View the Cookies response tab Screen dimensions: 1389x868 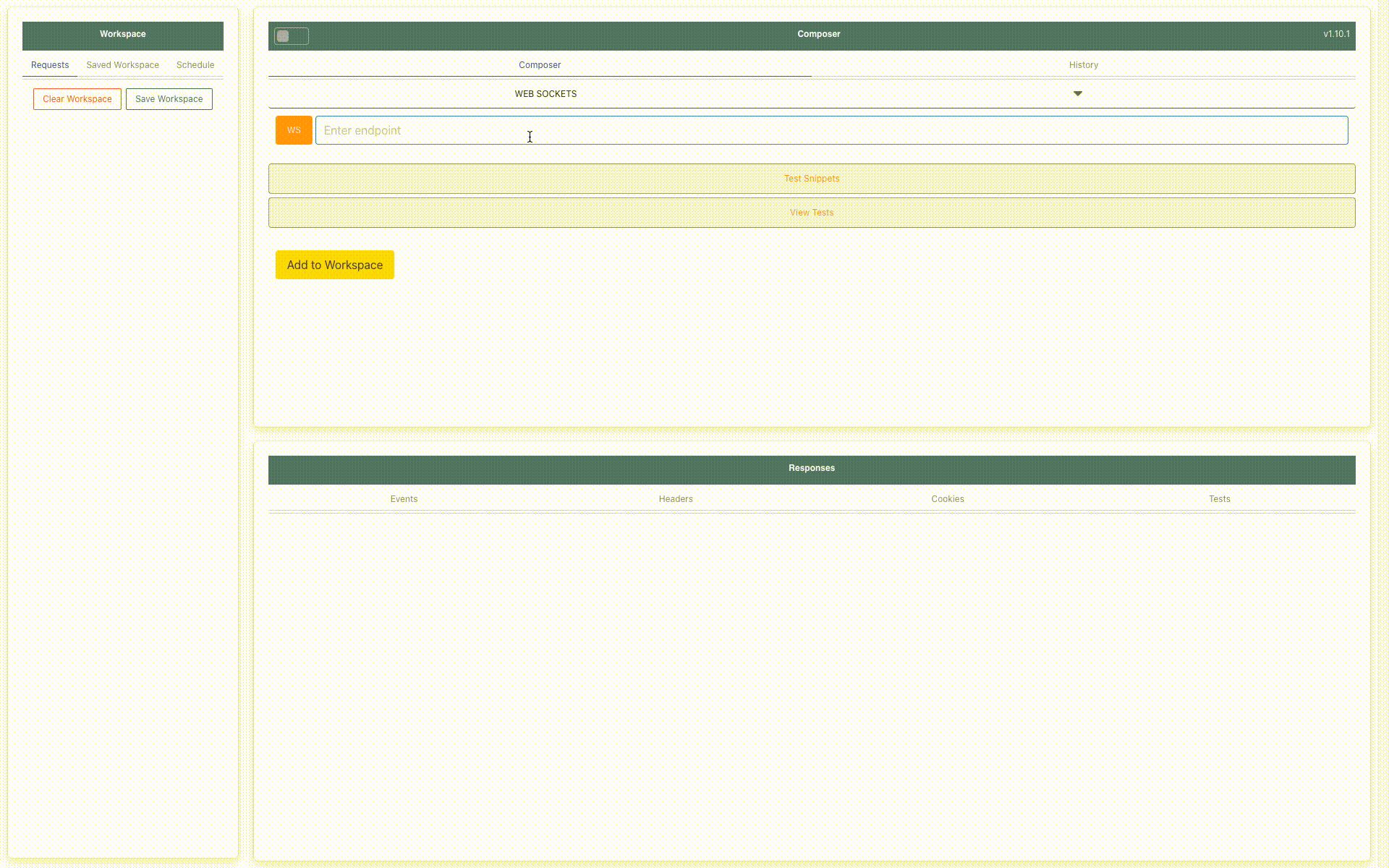tap(947, 499)
